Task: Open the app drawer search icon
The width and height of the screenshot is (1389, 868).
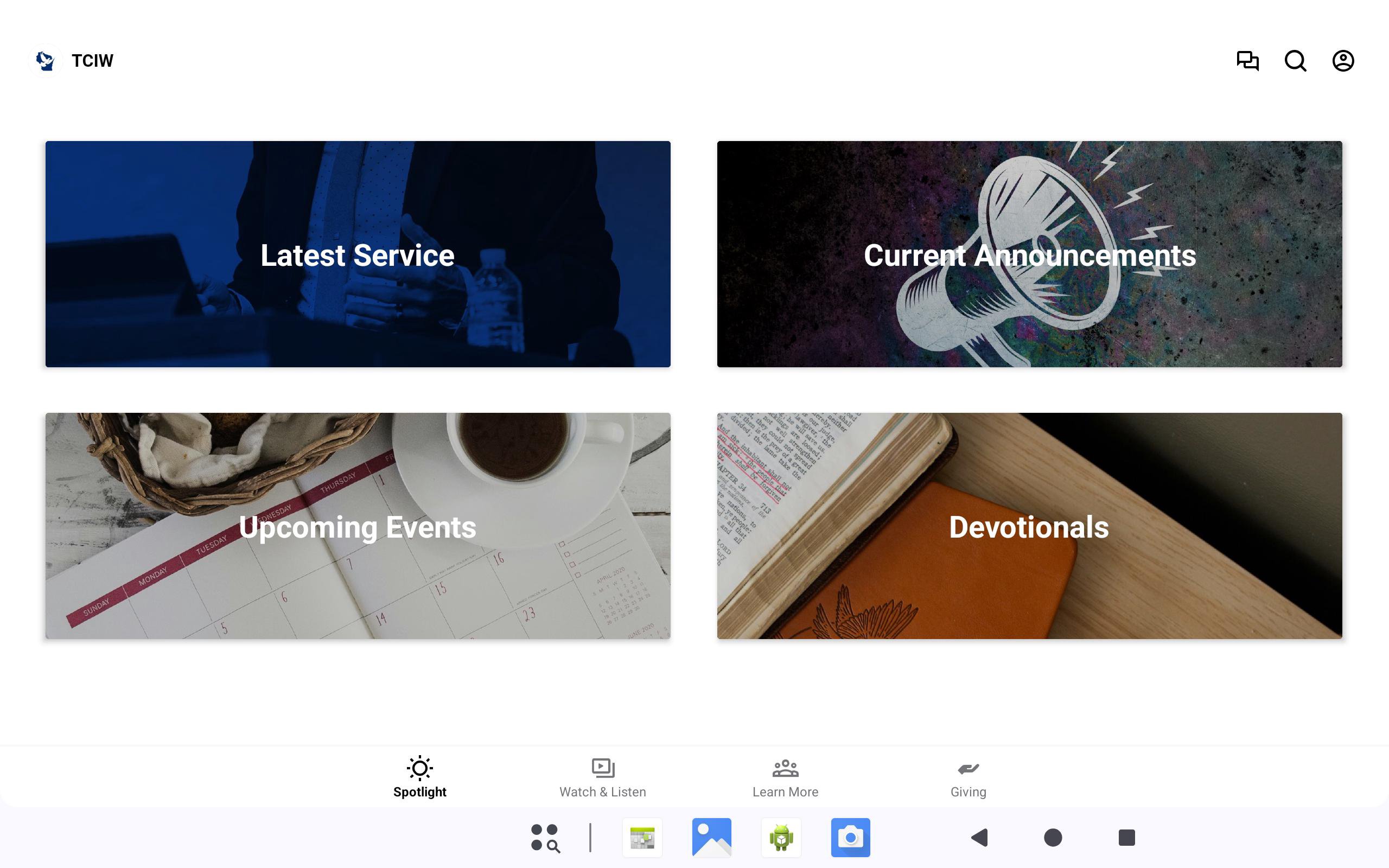Action: (545, 838)
